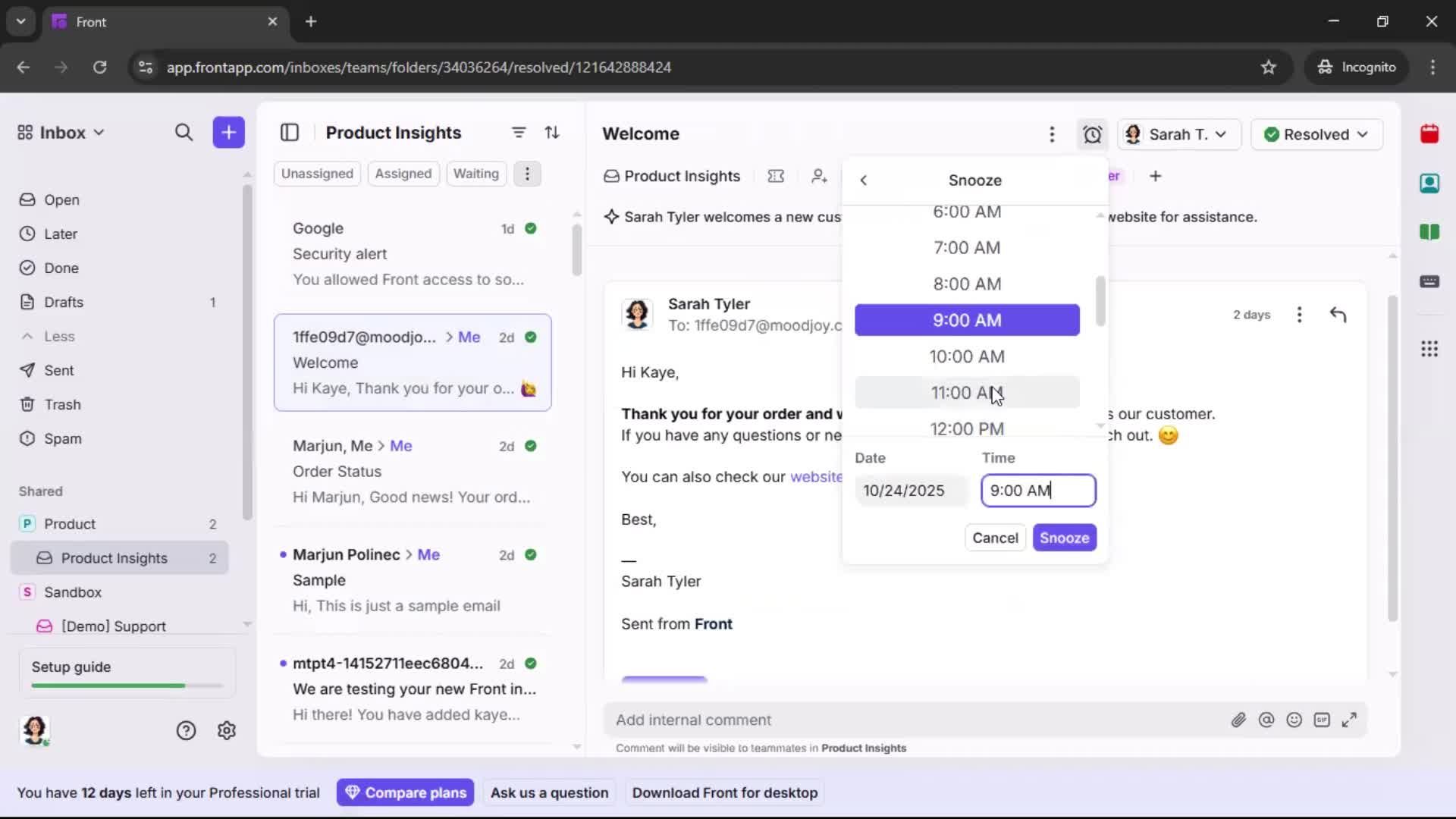The height and width of the screenshot is (819, 1456).
Task: Mention a teammate with the @ icon
Action: 1266,720
